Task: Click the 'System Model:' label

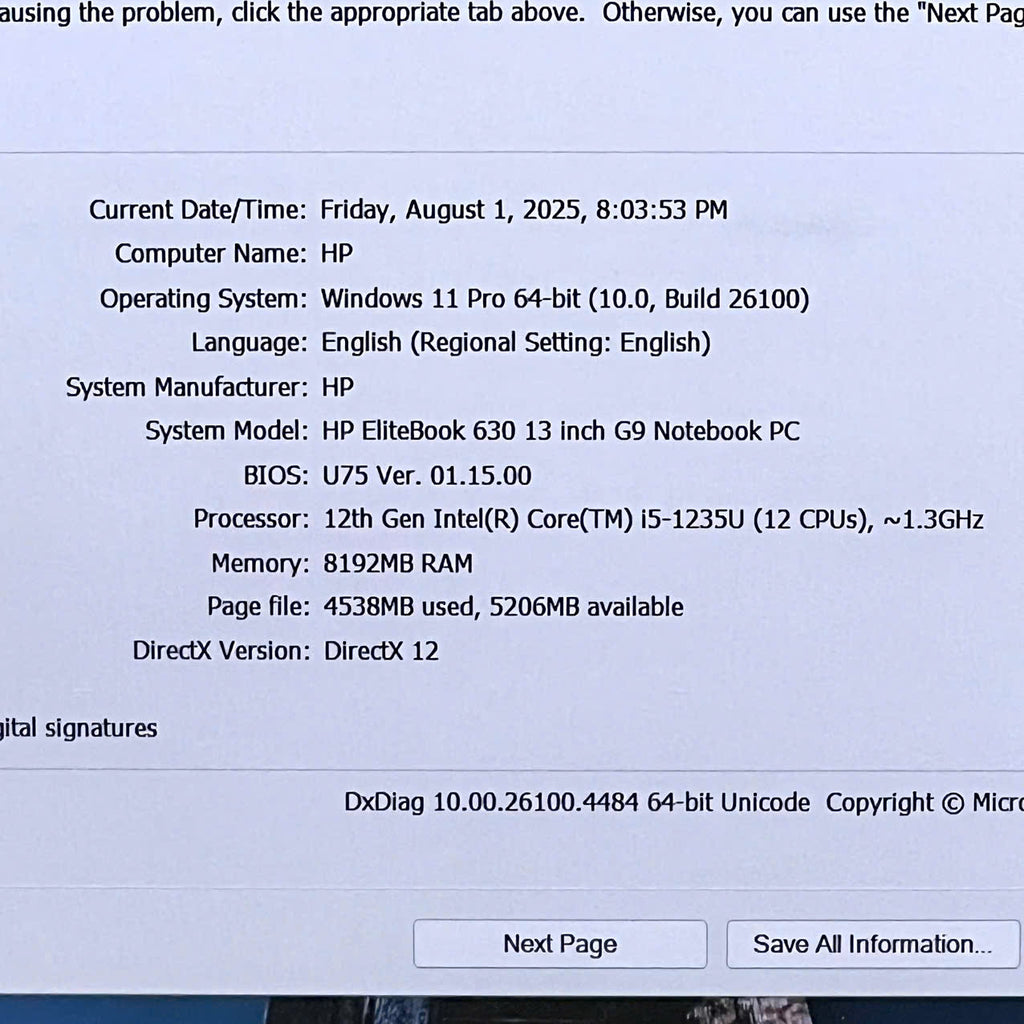Action: 226,431
